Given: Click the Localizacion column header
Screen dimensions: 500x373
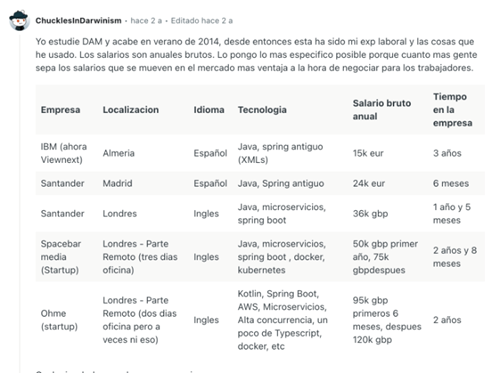Looking at the screenshot, I should tap(131, 110).
